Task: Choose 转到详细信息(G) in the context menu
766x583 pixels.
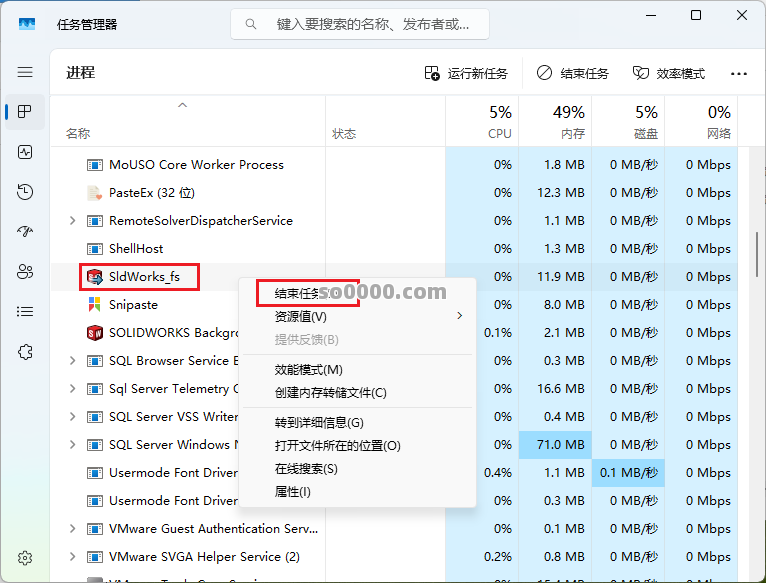Action: click(357, 422)
